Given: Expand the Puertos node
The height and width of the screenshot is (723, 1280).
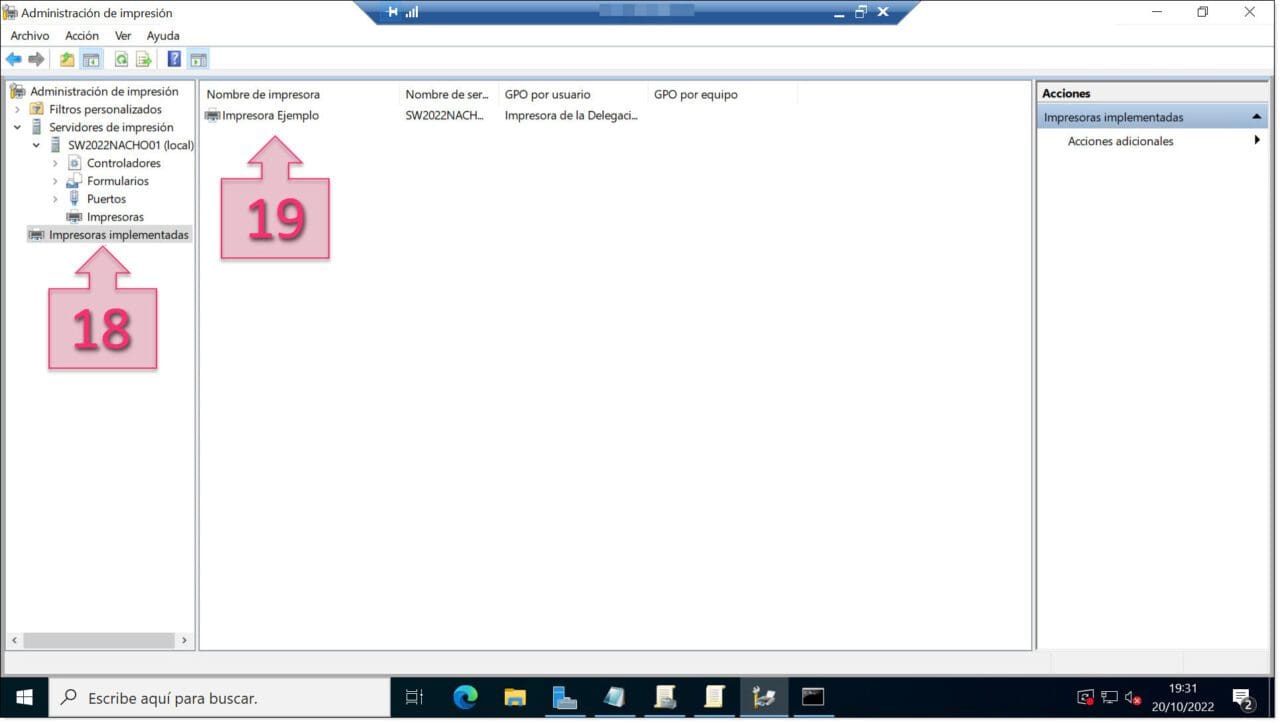Looking at the screenshot, I should pos(55,199).
